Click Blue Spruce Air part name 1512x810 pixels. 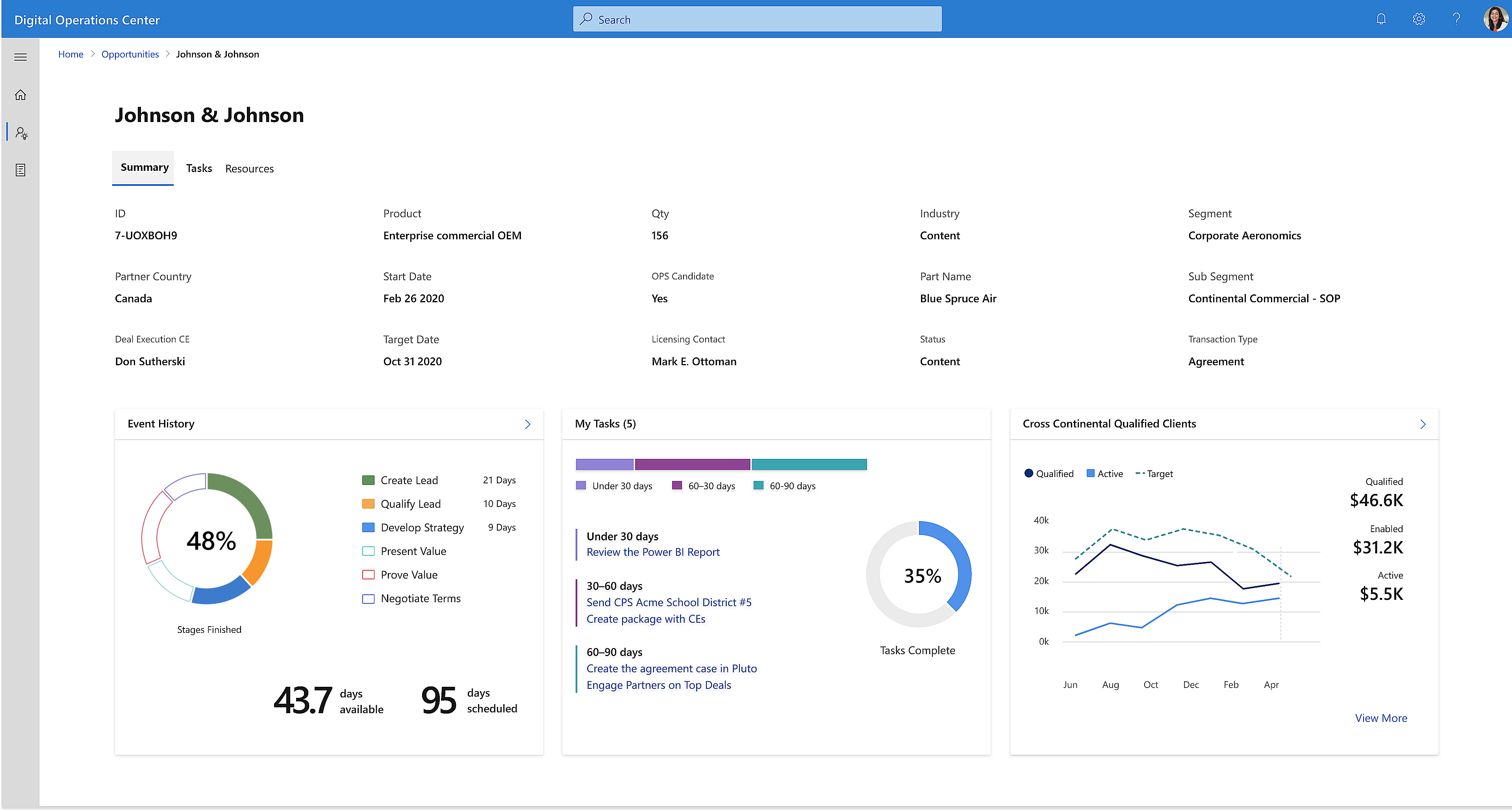[x=958, y=299]
